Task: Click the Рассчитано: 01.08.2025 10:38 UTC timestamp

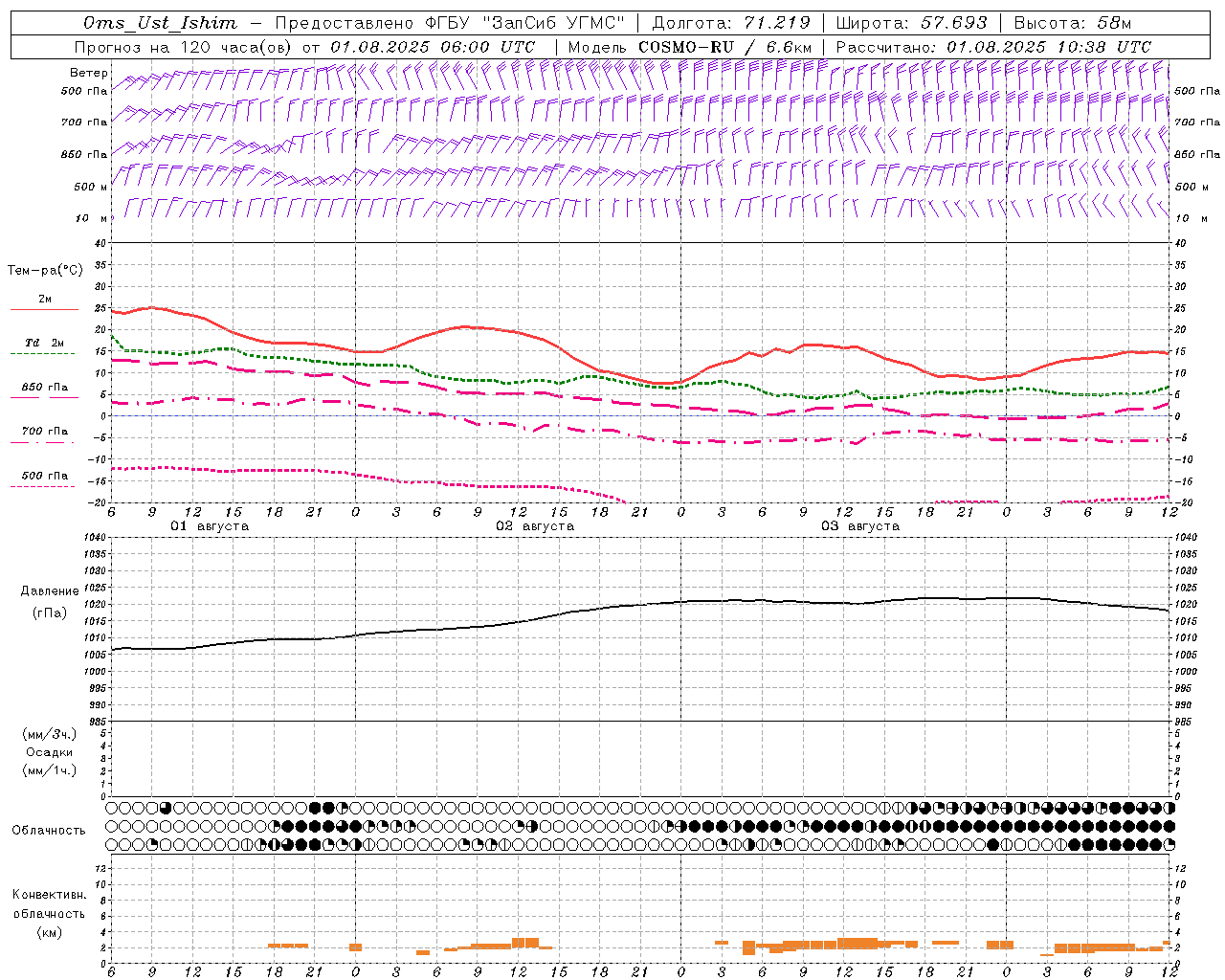Action: pos(993,47)
